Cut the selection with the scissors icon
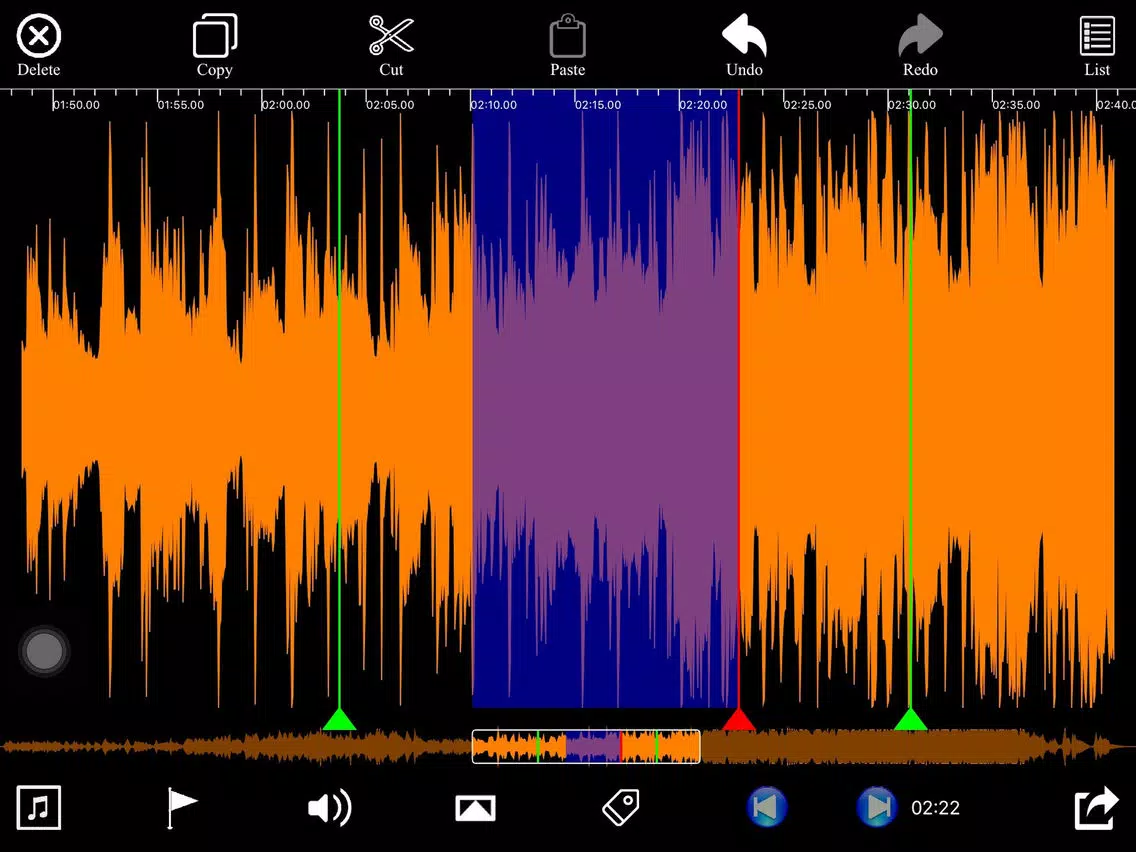The height and width of the screenshot is (852, 1136). click(391, 36)
